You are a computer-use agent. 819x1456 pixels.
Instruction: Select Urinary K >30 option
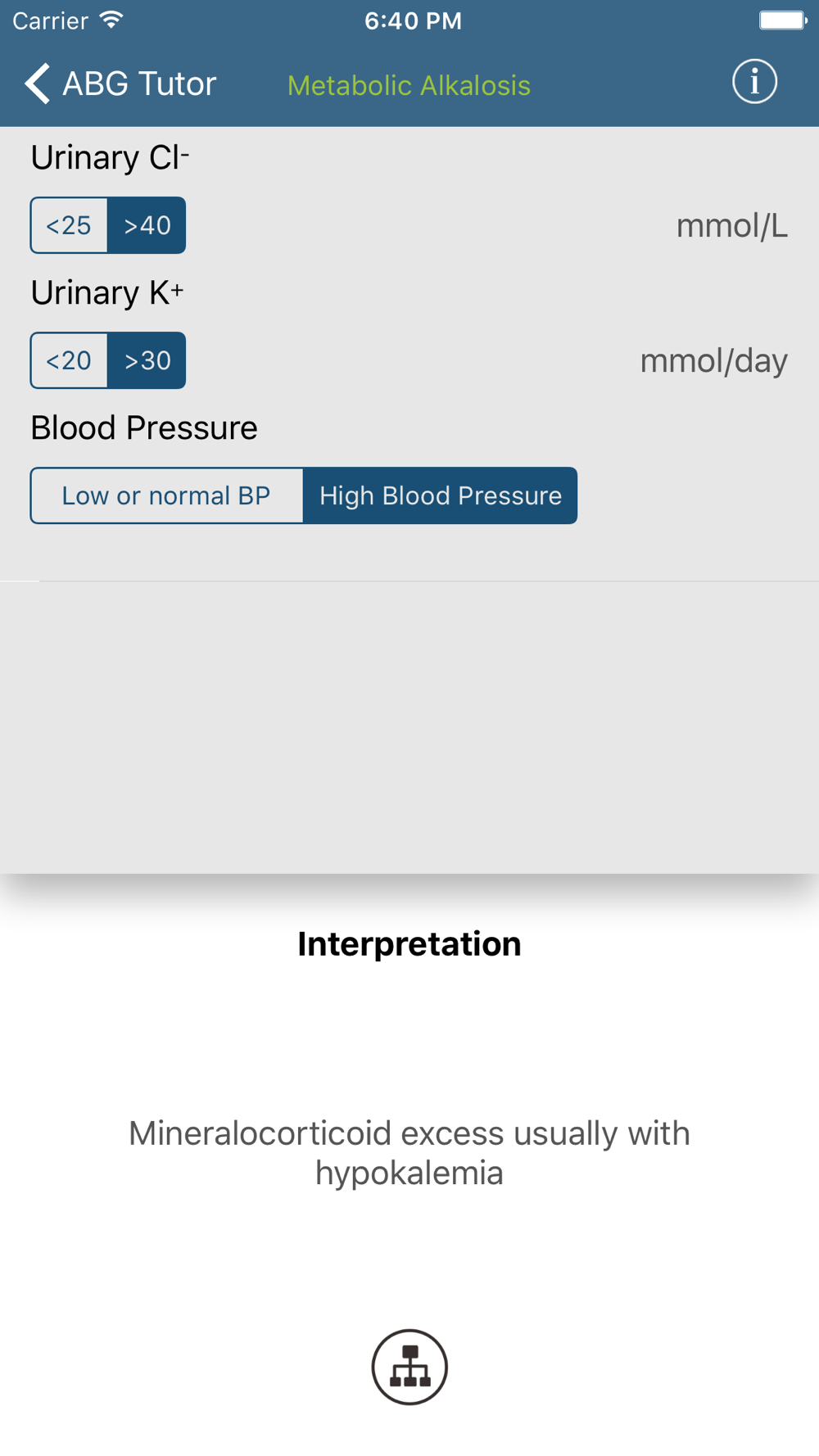tap(147, 360)
